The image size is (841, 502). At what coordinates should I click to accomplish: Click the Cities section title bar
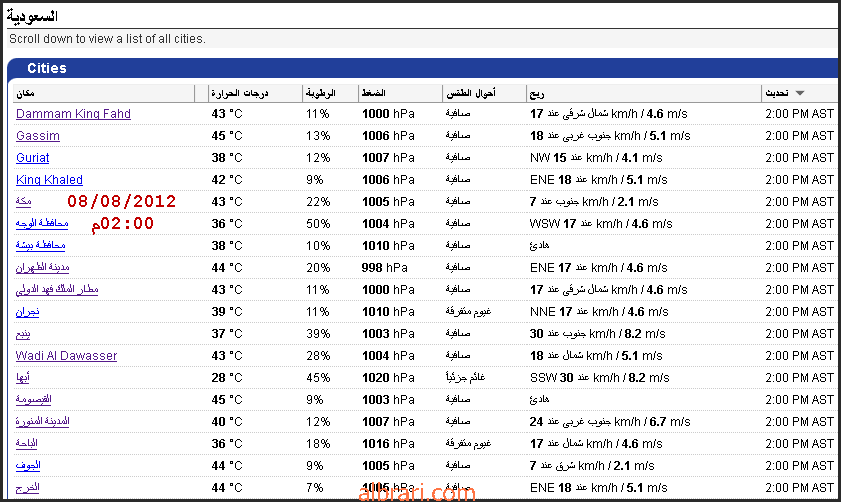pos(423,68)
